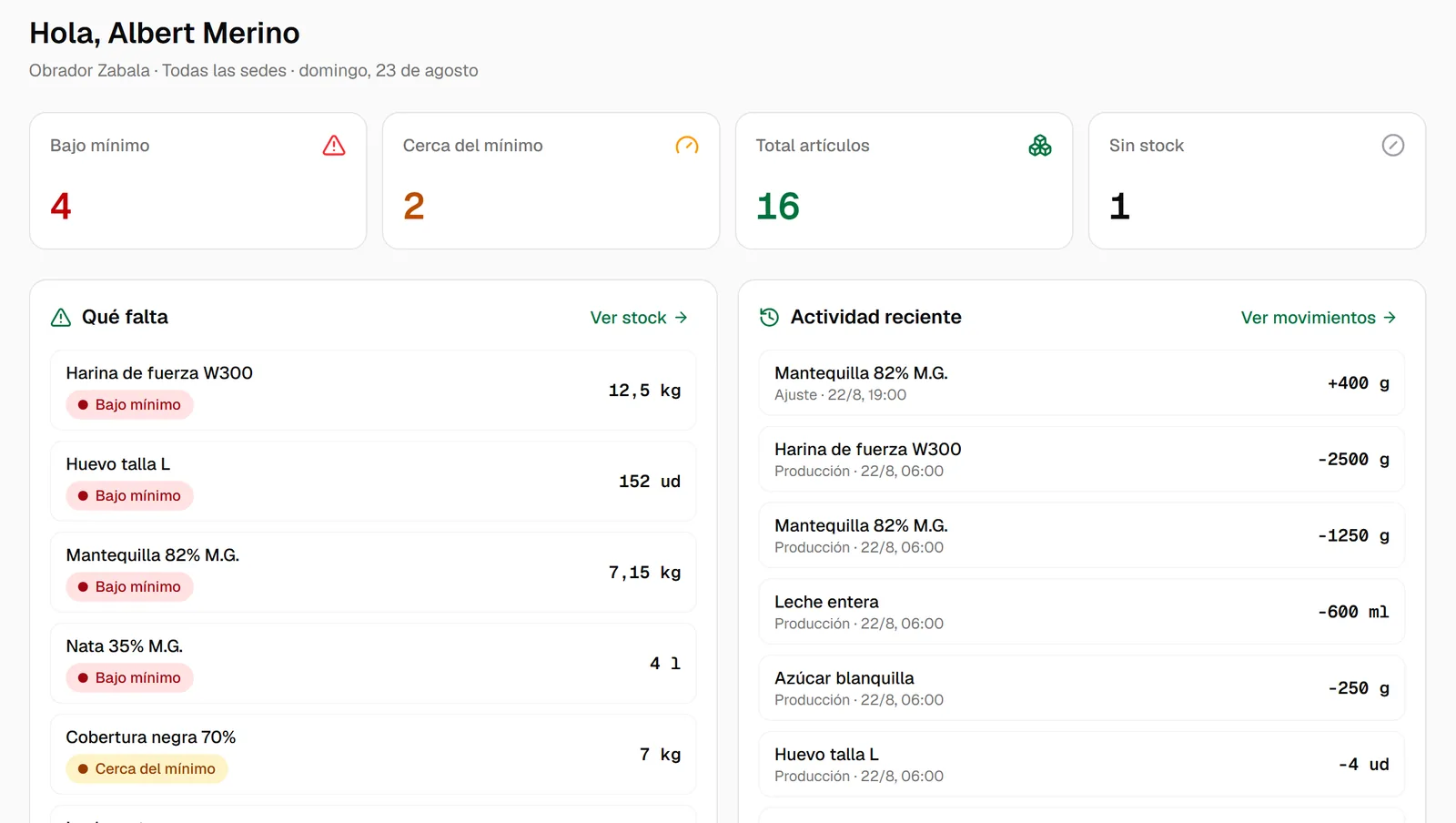This screenshot has width=1456, height=823.
Task: Click the Bajo mínimo badge under Huevo talla L
Action: 129,496
